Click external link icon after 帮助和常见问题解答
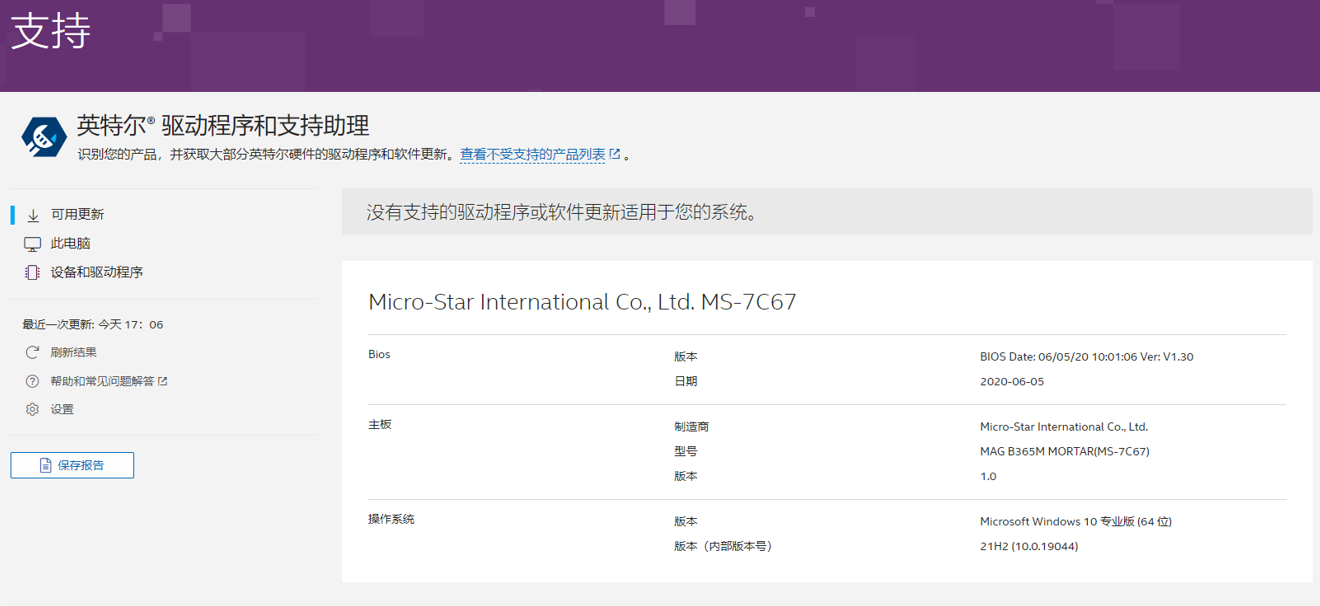This screenshot has width=1320, height=606. (163, 381)
